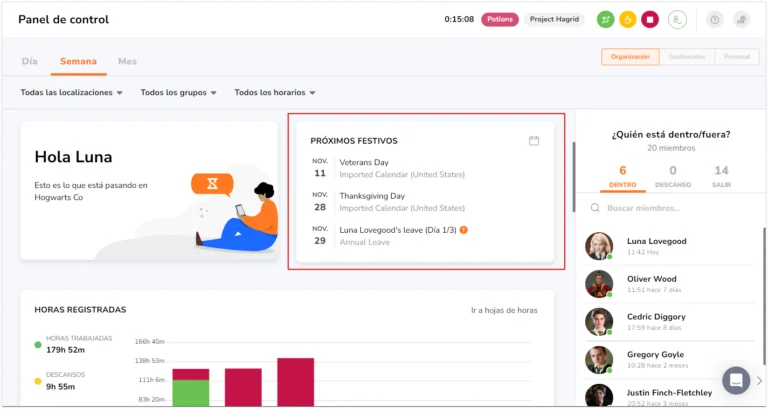Click the green segment of the first chart bar
768x409 pixels.
(191, 393)
